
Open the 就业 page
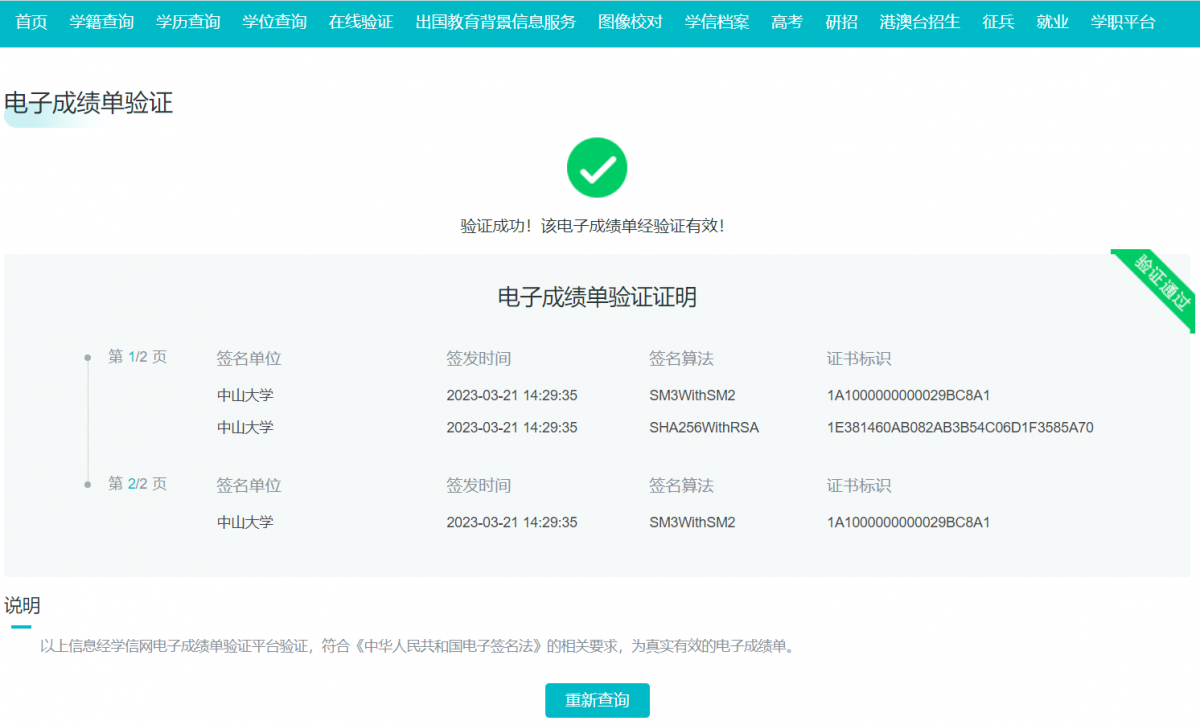(x=1052, y=22)
